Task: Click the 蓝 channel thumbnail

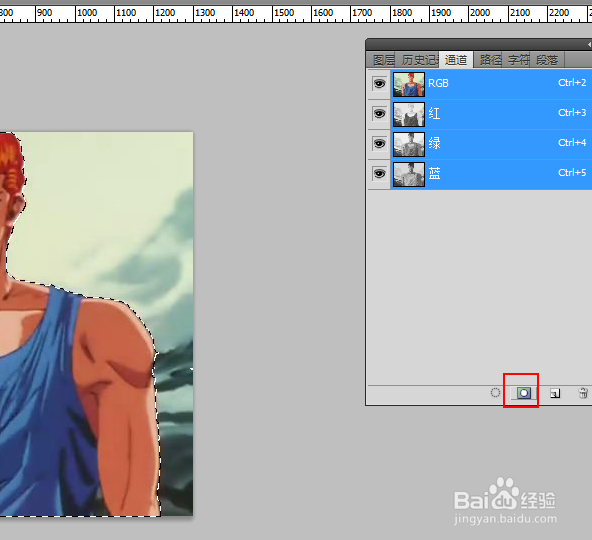Action: coord(409,174)
